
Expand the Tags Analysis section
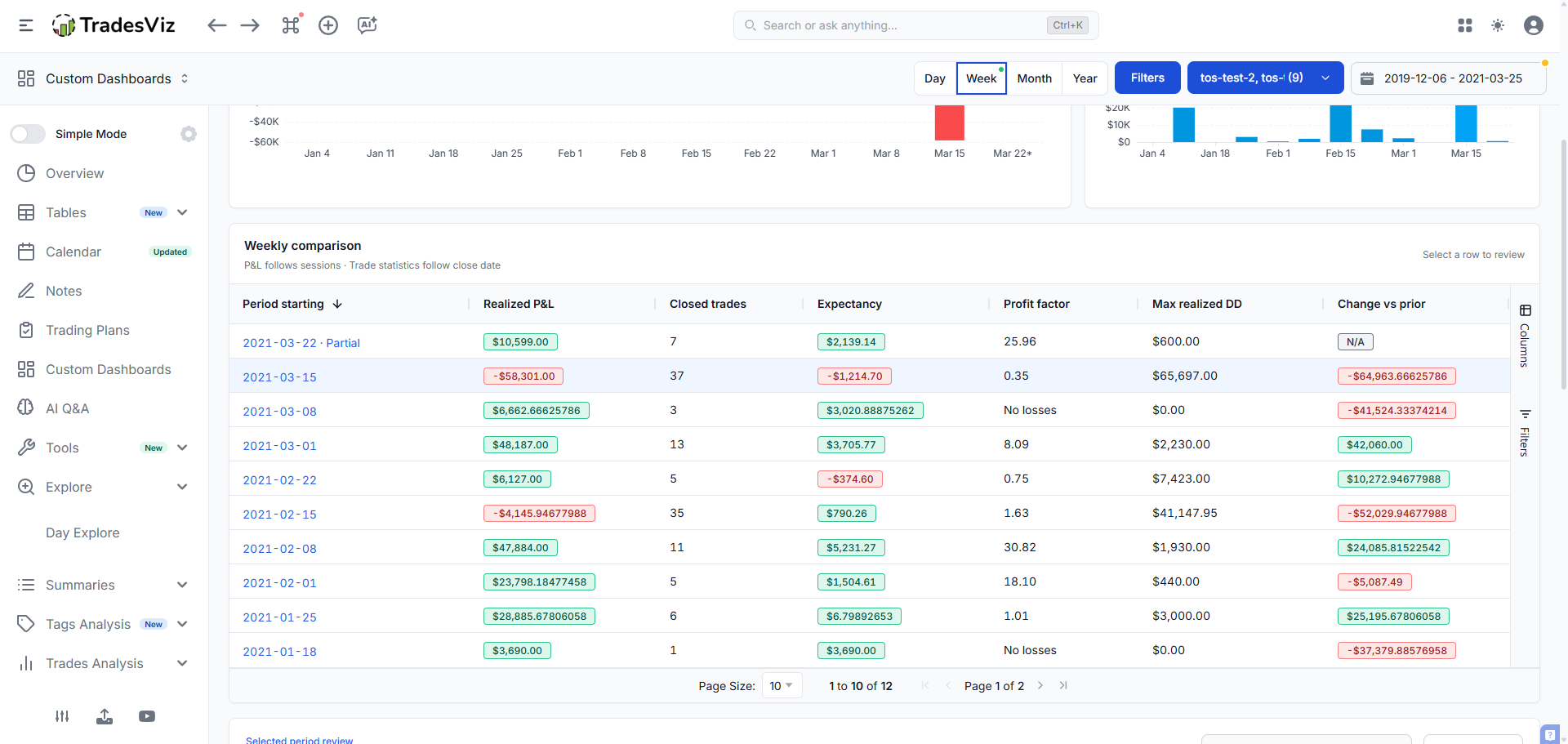tap(182, 624)
